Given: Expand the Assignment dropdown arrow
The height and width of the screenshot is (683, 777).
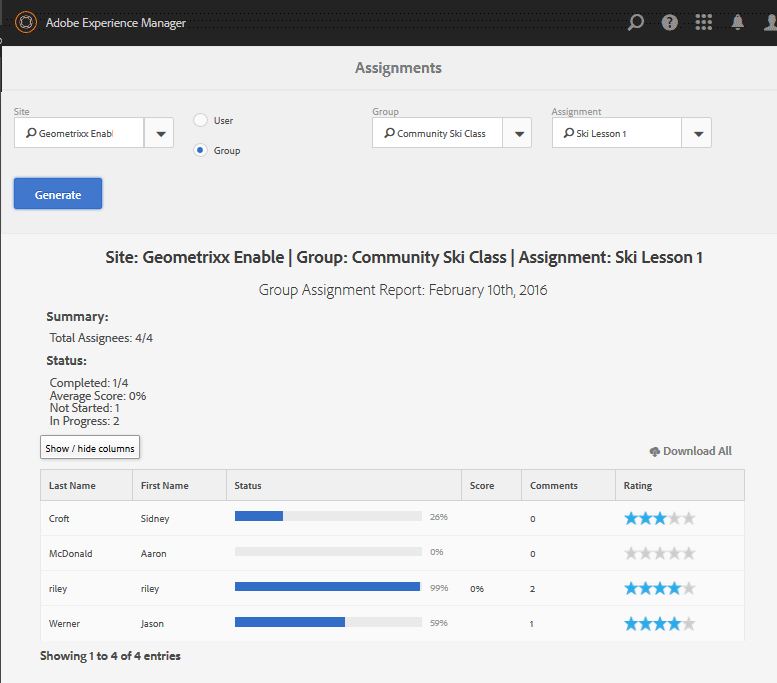Looking at the screenshot, I should [697, 133].
